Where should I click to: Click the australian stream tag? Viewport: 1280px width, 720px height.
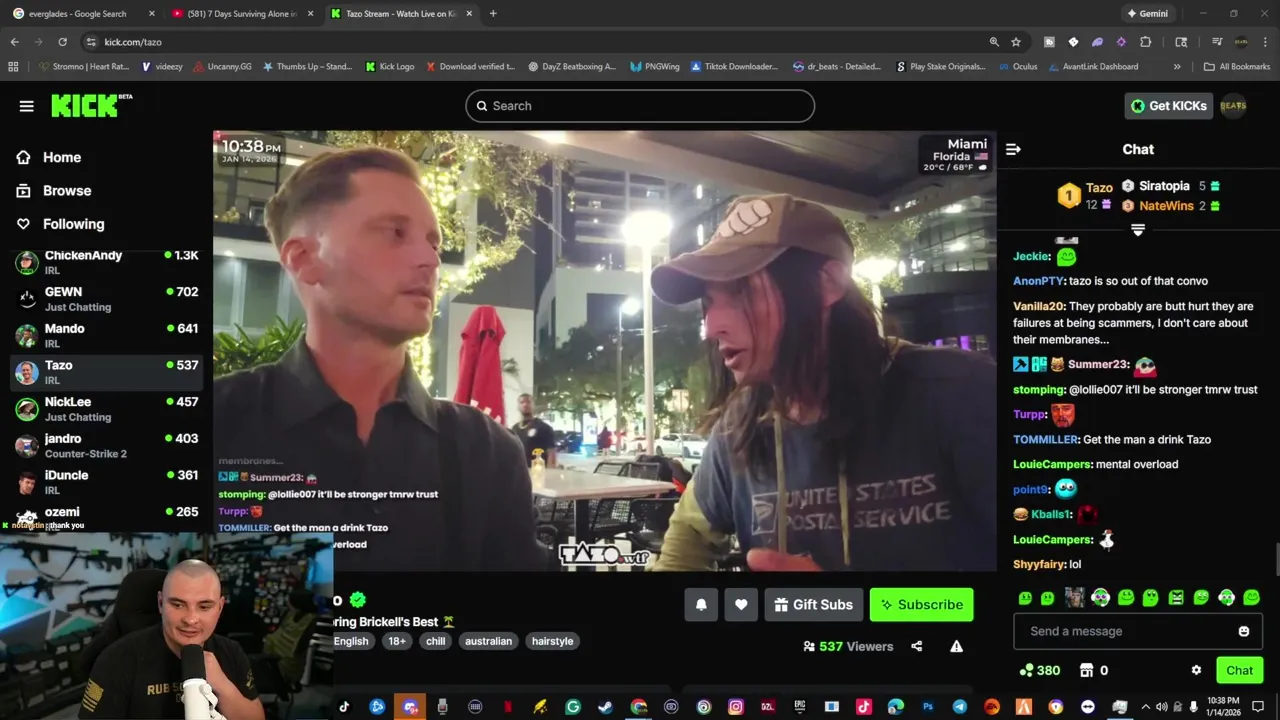(x=488, y=641)
